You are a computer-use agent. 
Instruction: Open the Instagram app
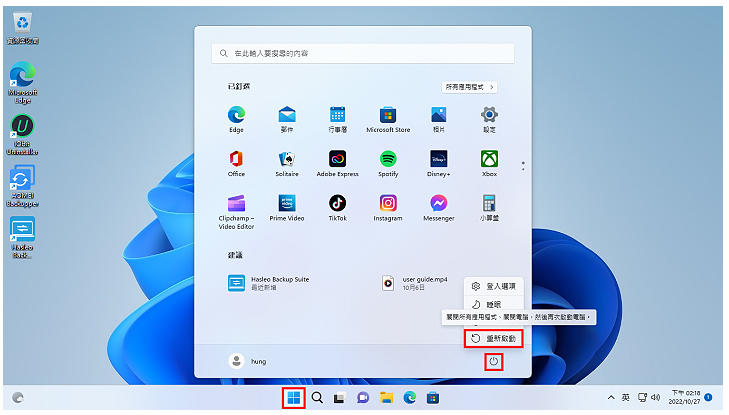pyautogui.click(x=388, y=208)
